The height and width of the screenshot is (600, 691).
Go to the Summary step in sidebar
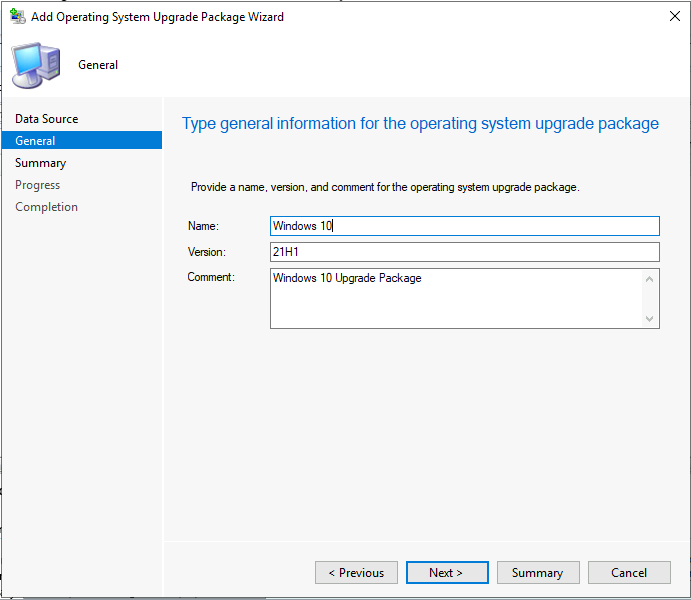(41, 163)
